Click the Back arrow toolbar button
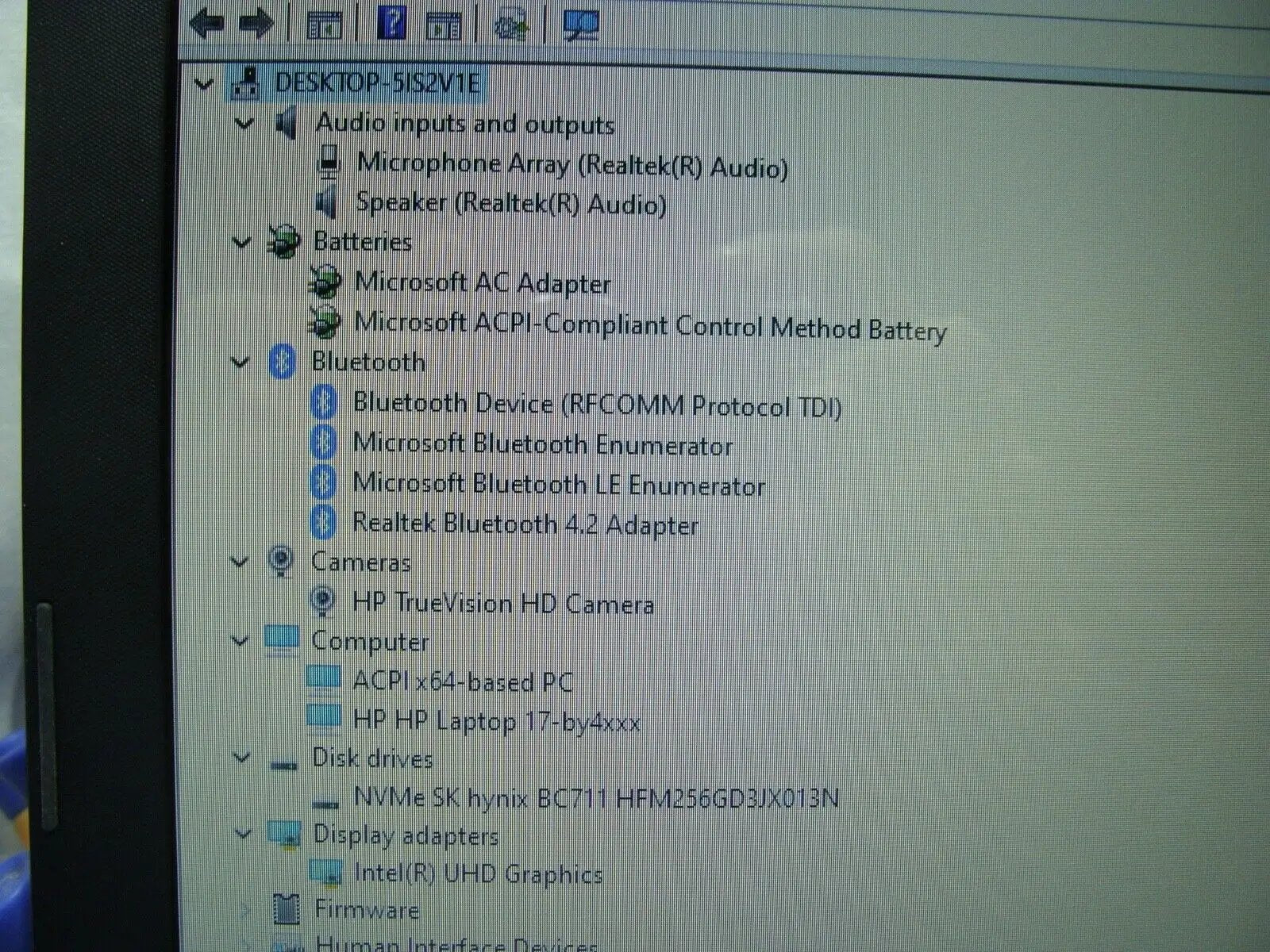1270x952 pixels. (x=208, y=24)
